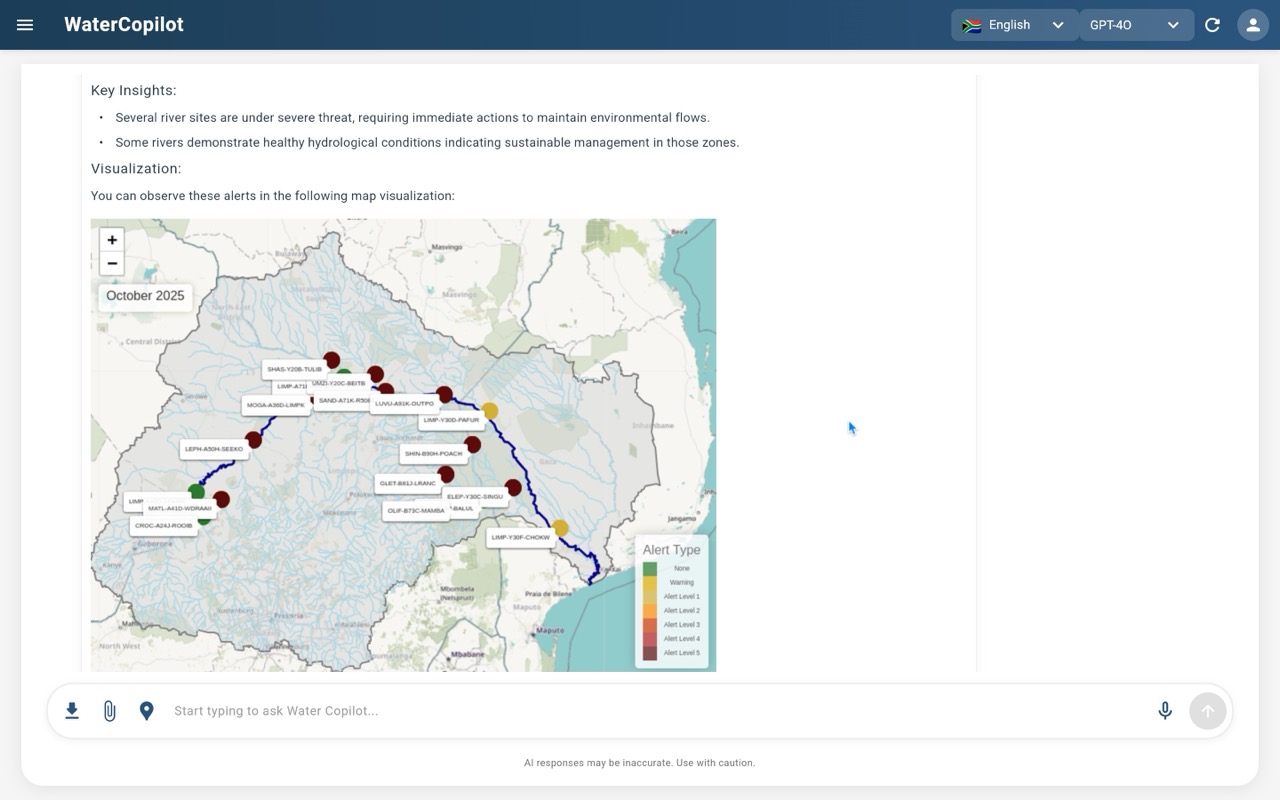Expand the GPT-4O model selector
The height and width of the screenshot is (800, 1280).
[1135, 25]
